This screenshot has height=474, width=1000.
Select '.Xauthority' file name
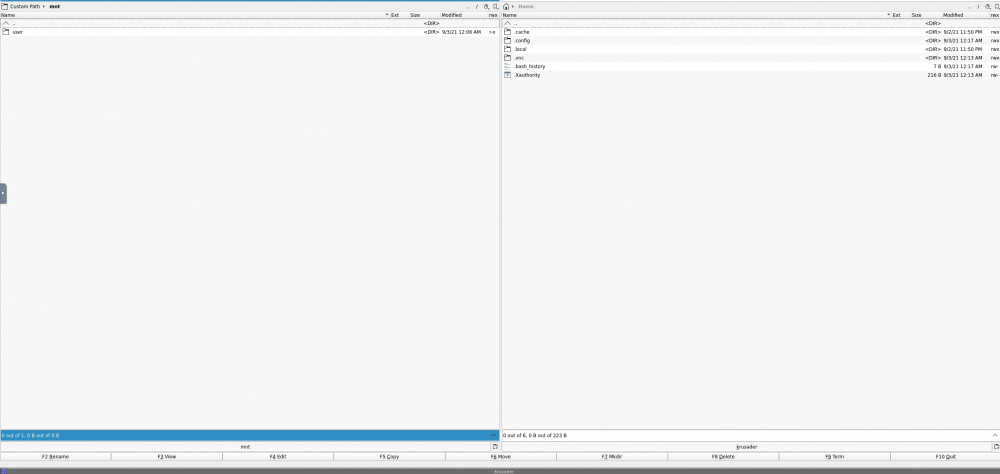pyautogui.click(x=527, y=75)
